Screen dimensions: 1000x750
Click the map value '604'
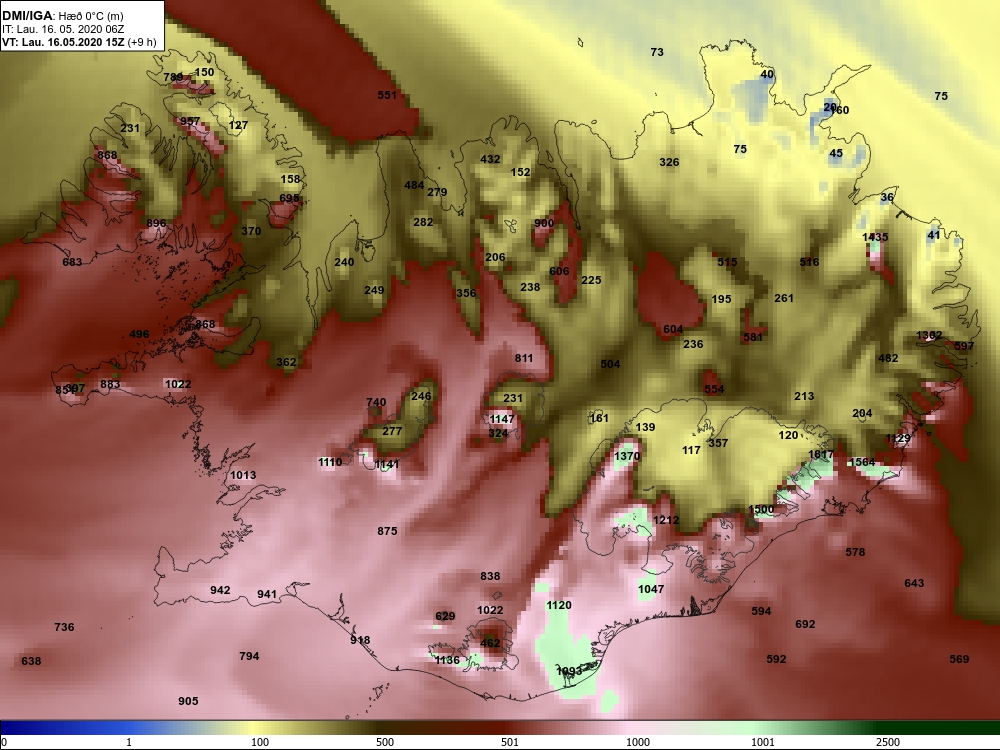[x=673, y=329]
